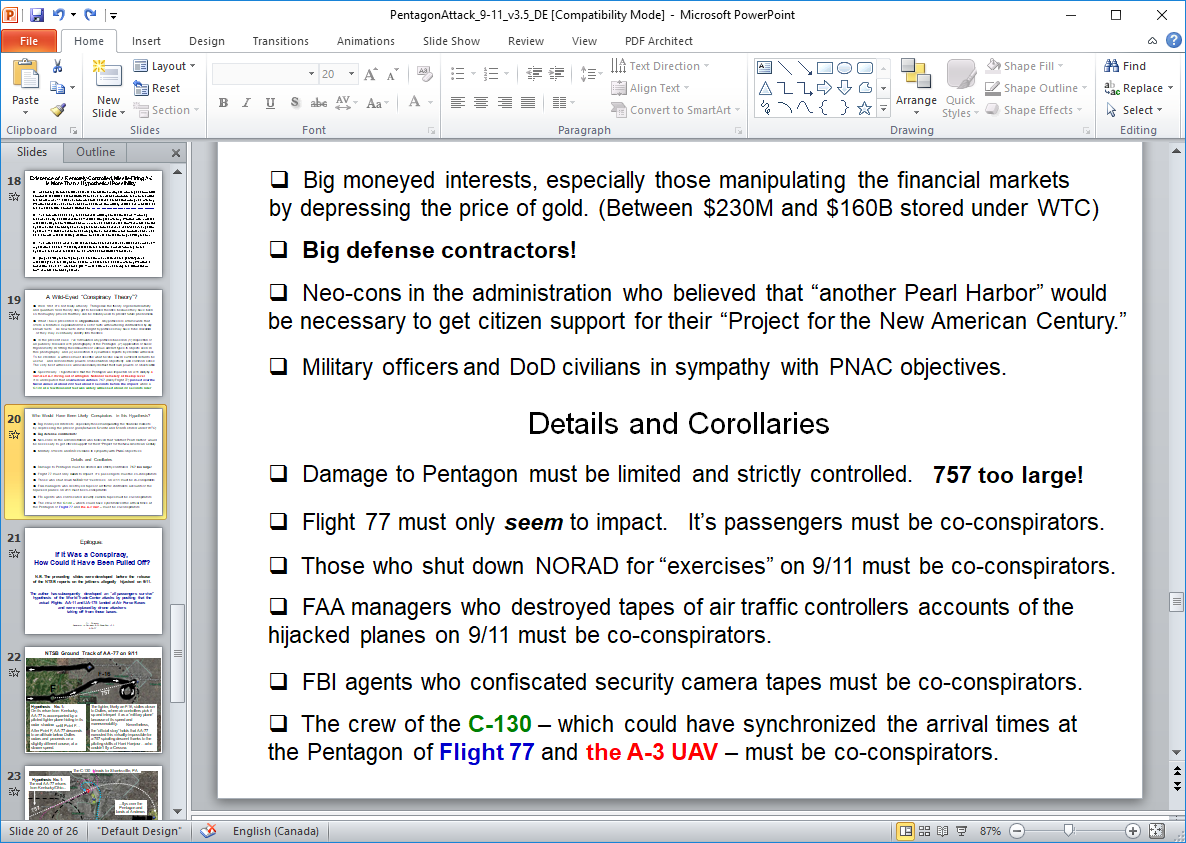This screenshot has width=1186, height=843.
Task: Switch to the Animations tab
Action: click(366, 41)
